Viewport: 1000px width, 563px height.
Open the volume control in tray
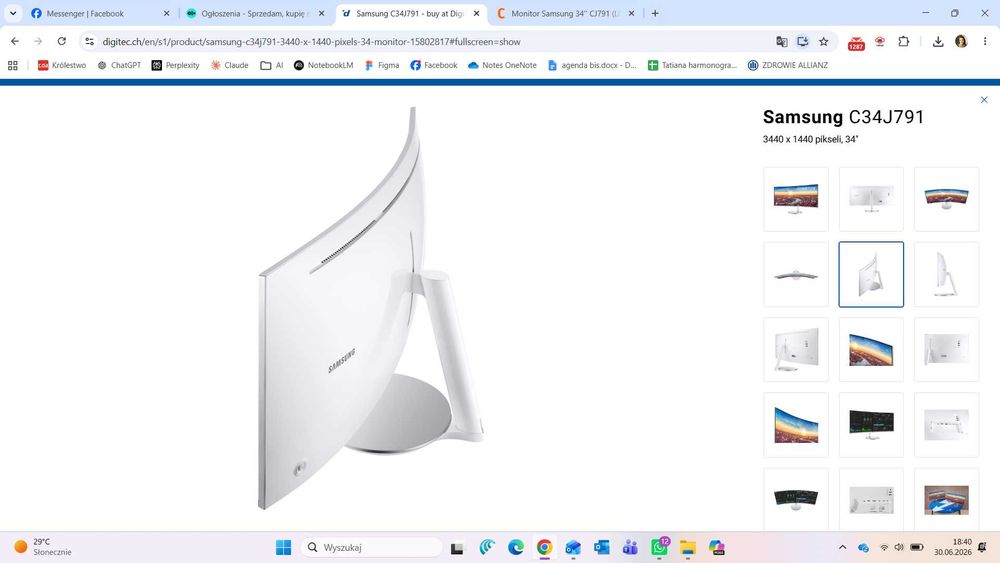899,547
